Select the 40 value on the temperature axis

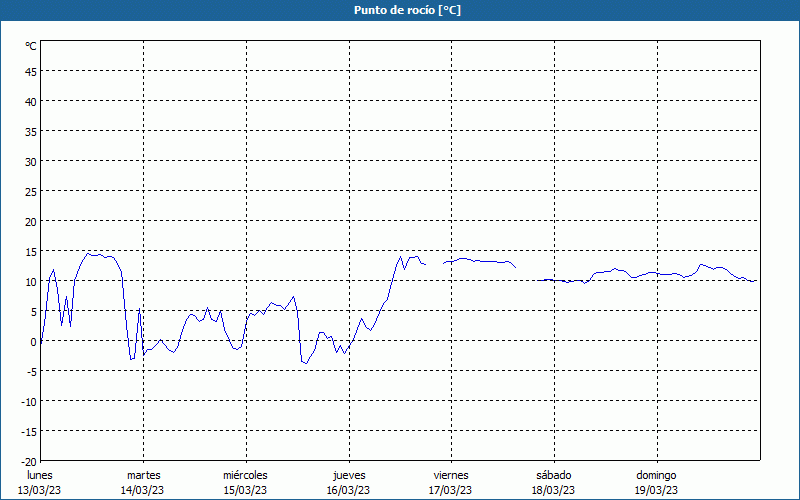pos(31,102)
